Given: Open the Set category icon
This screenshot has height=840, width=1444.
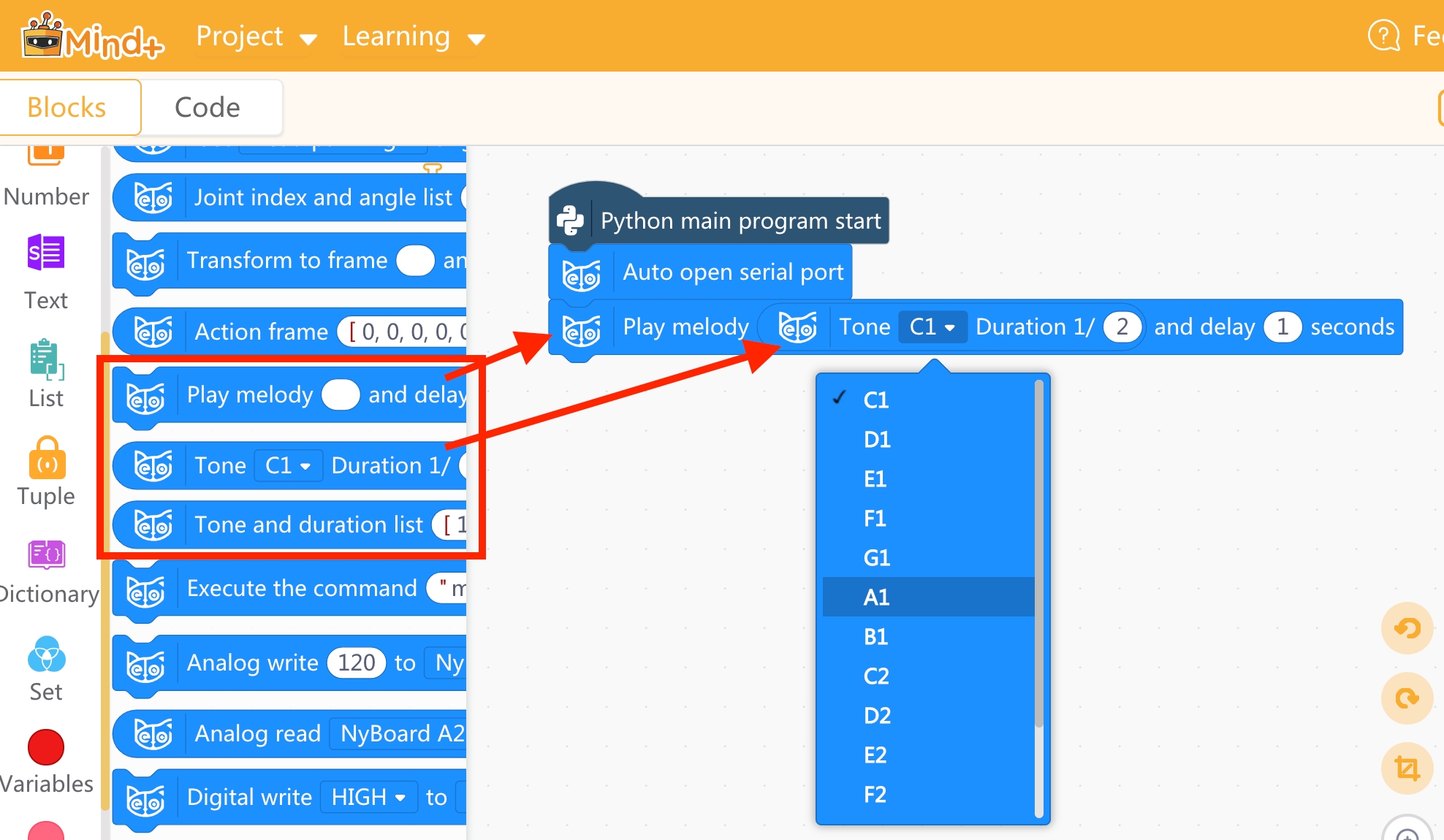Looking at the screenshot, I should coord(46,654).
